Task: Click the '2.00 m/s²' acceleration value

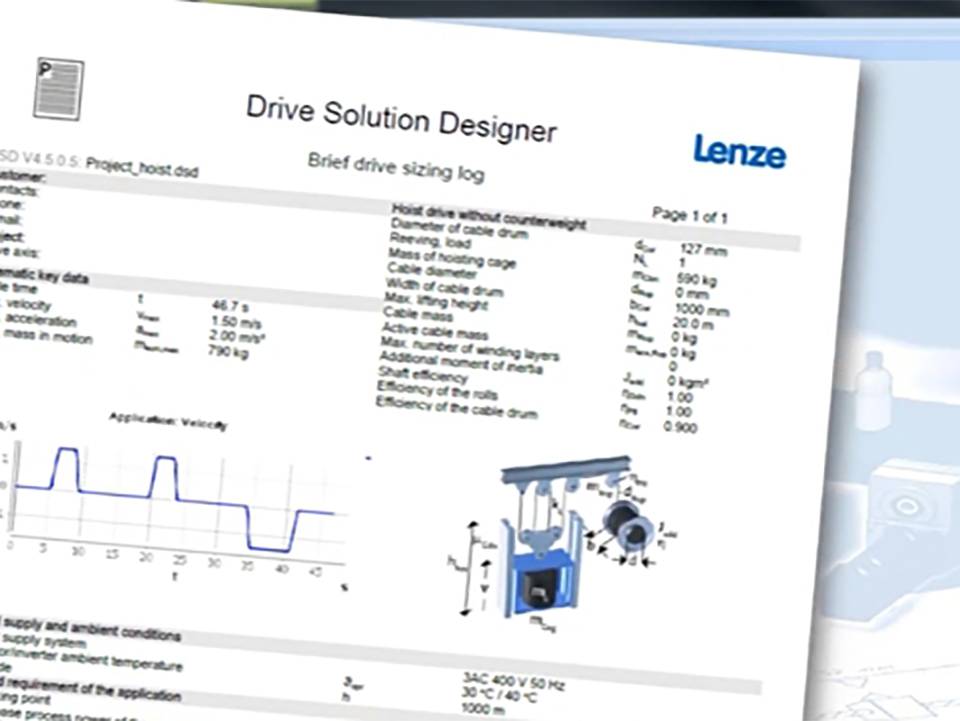Action: (x=237, y=336)
